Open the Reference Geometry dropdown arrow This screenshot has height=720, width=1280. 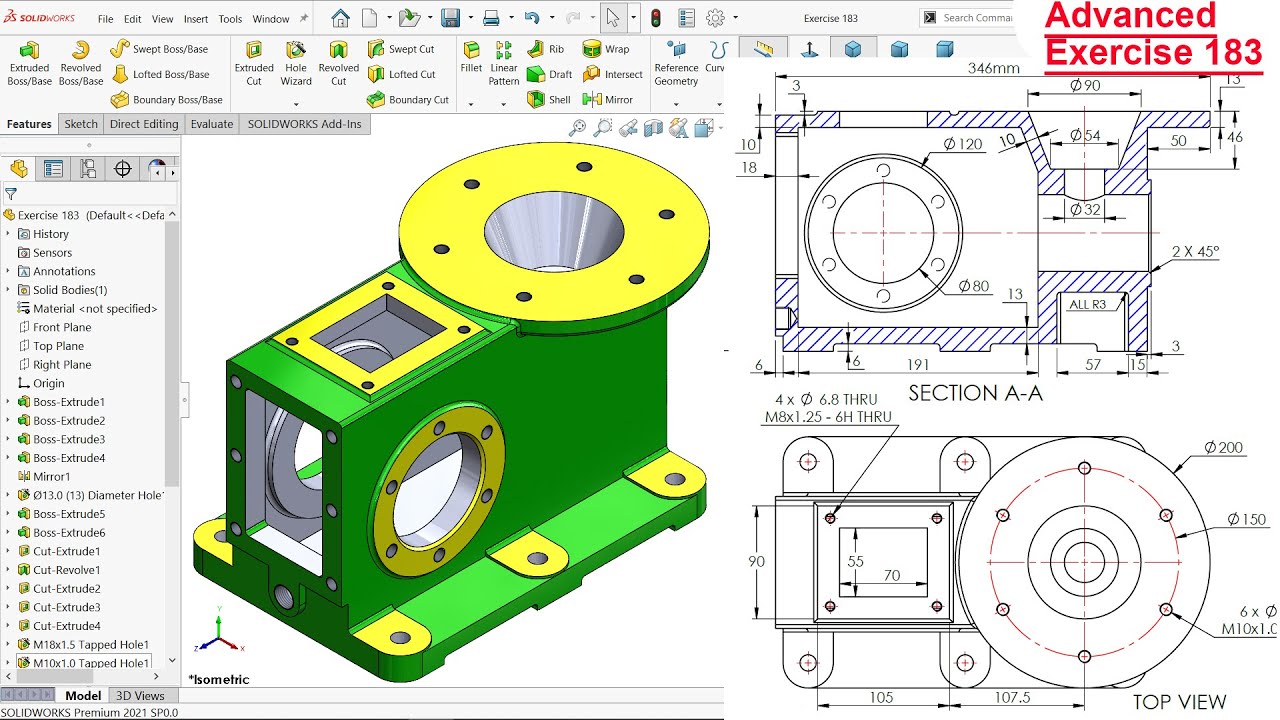676,103
